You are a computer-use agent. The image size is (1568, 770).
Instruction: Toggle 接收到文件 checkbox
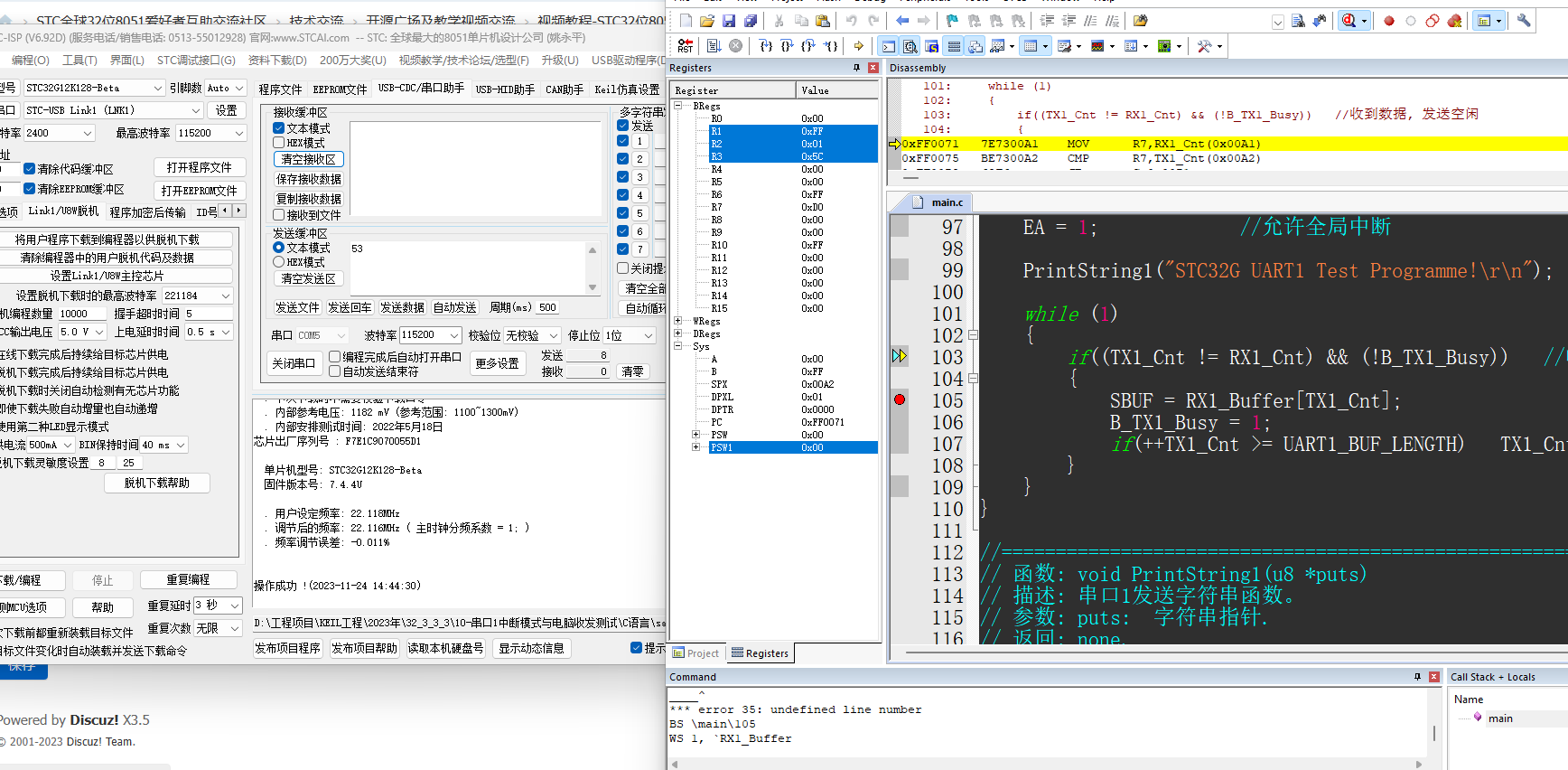(x=279, y=215)
